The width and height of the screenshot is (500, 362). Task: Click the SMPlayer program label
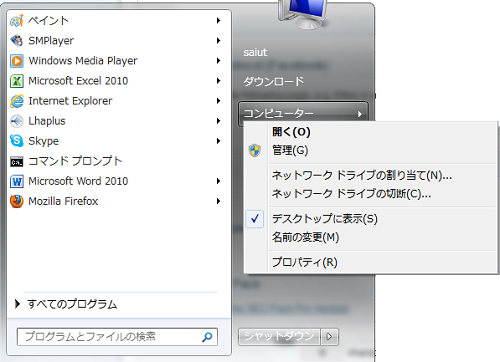click(51, 41)
